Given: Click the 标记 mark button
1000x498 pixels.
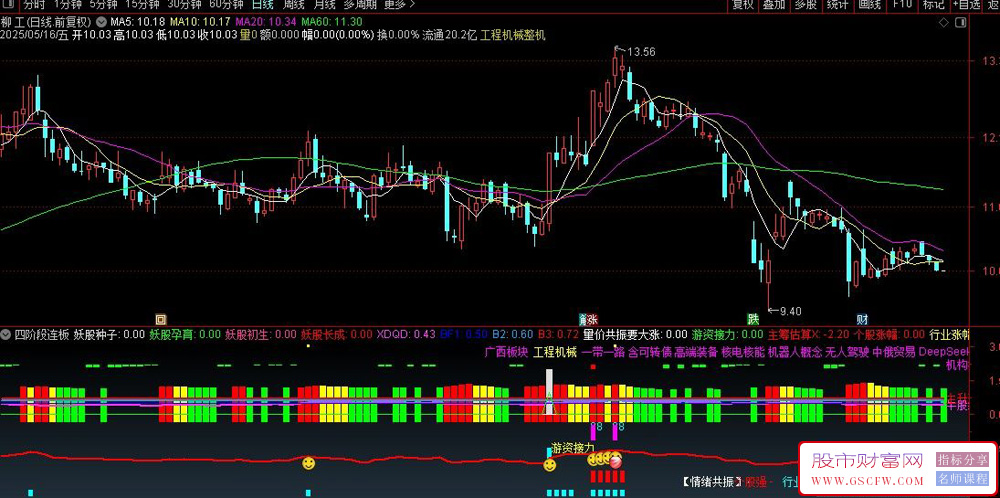Looking at the screenshot, I should pos(934,4).
